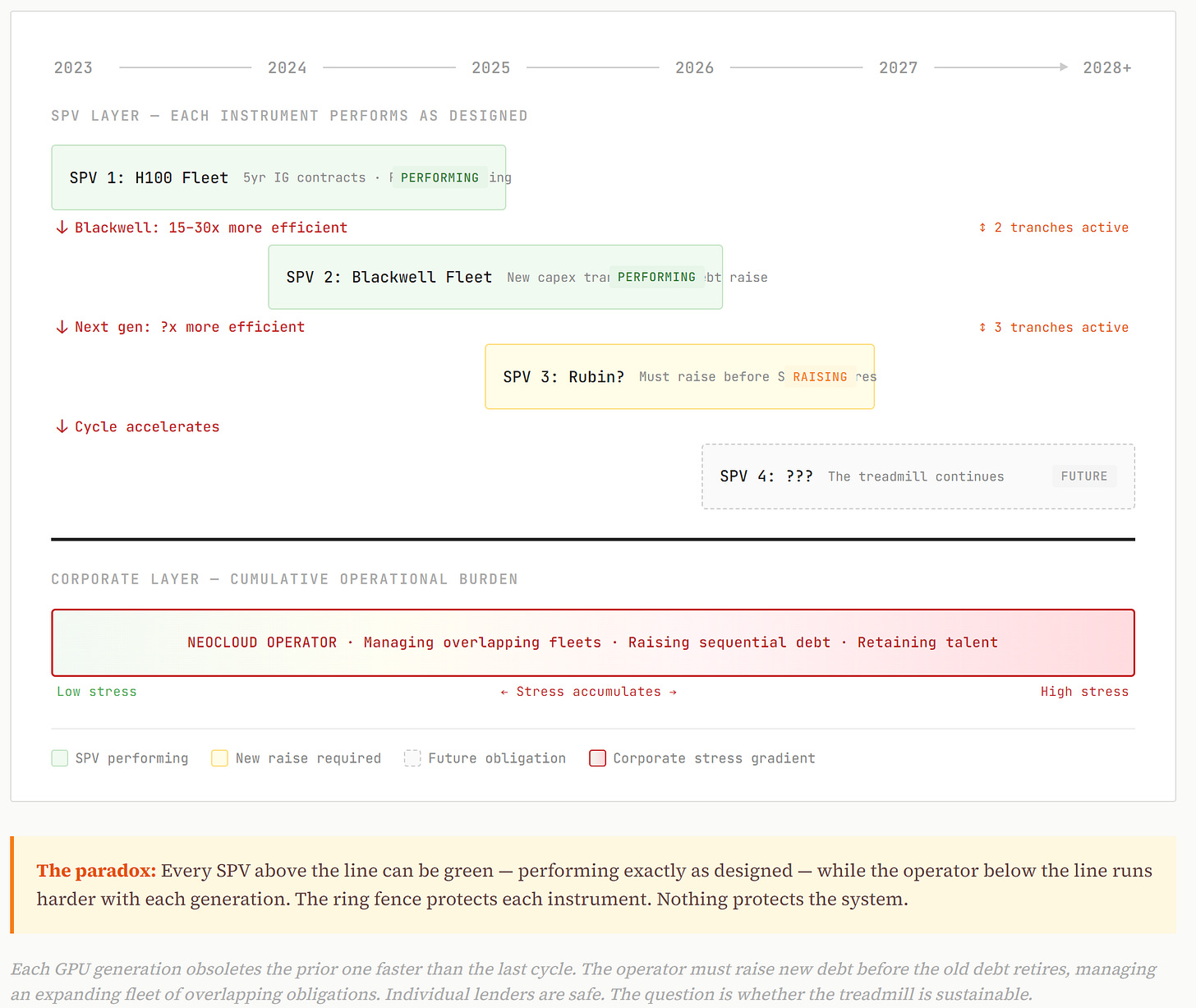This screenshot has width=1196, height=1008.
Task: Click the text '3 tranches active'
Action: pyautogui.click(x=1061, y=327)
